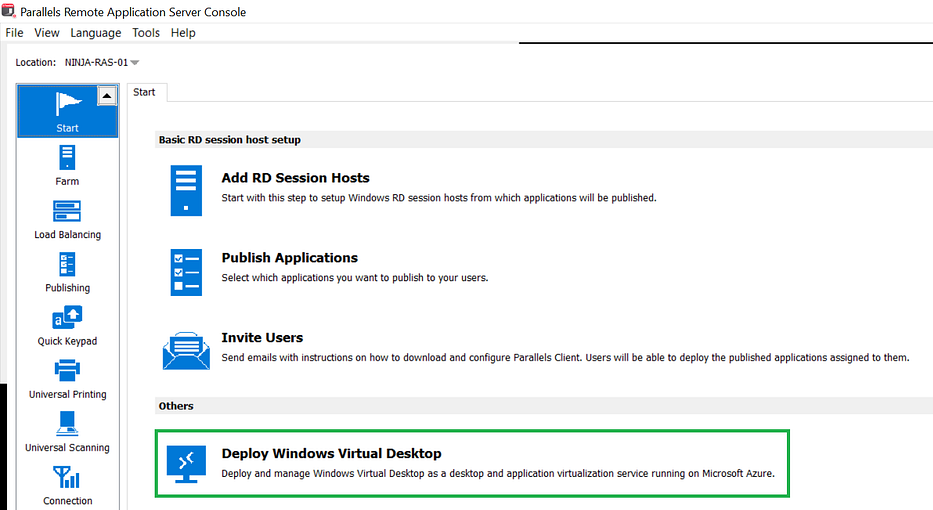Expand the Location NINJA-RAS-01 dropdown
The height and width of the screenshot is (510, 933).
click(x=134, y=62)
